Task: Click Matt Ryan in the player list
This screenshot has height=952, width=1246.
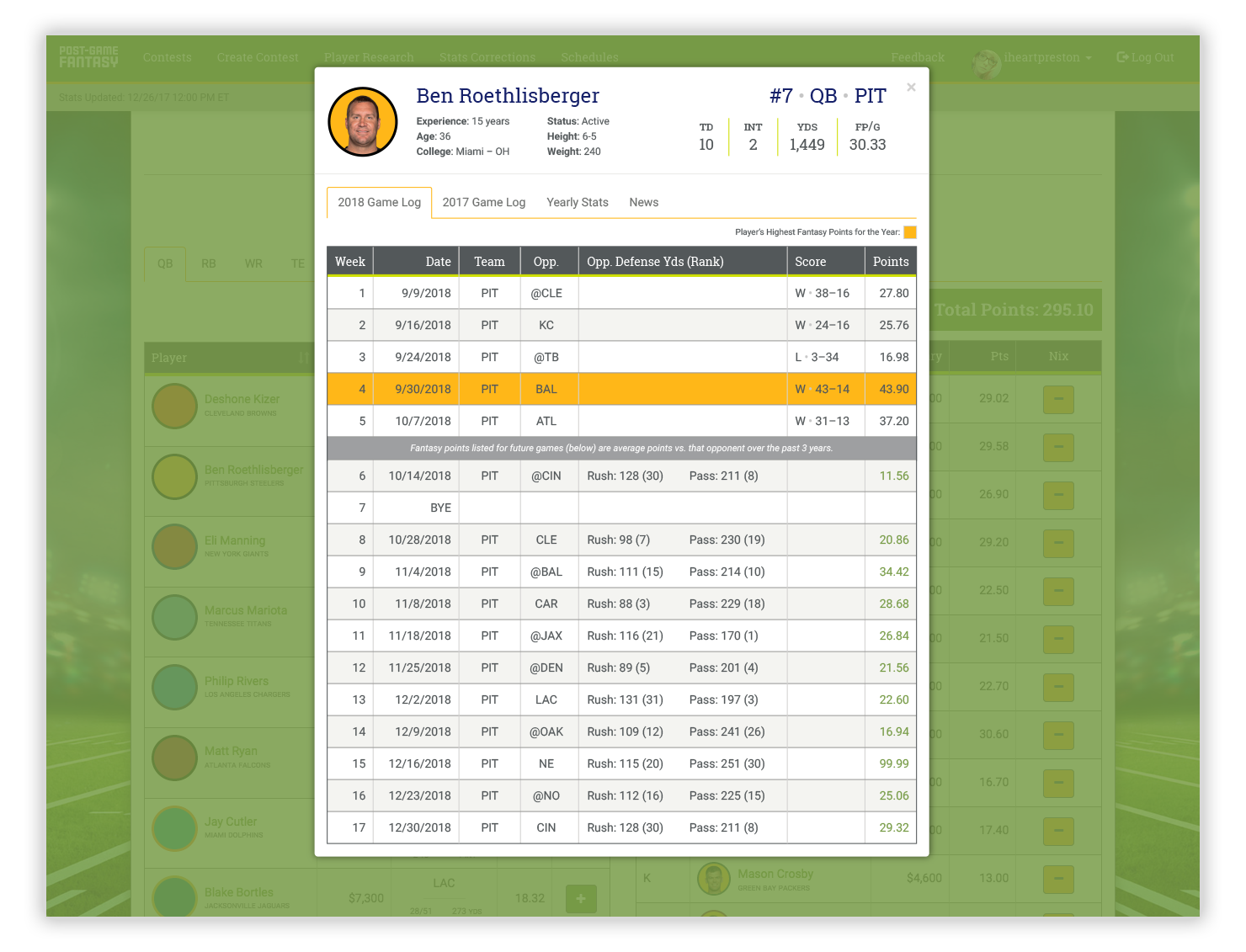Action: pos(231,751)
